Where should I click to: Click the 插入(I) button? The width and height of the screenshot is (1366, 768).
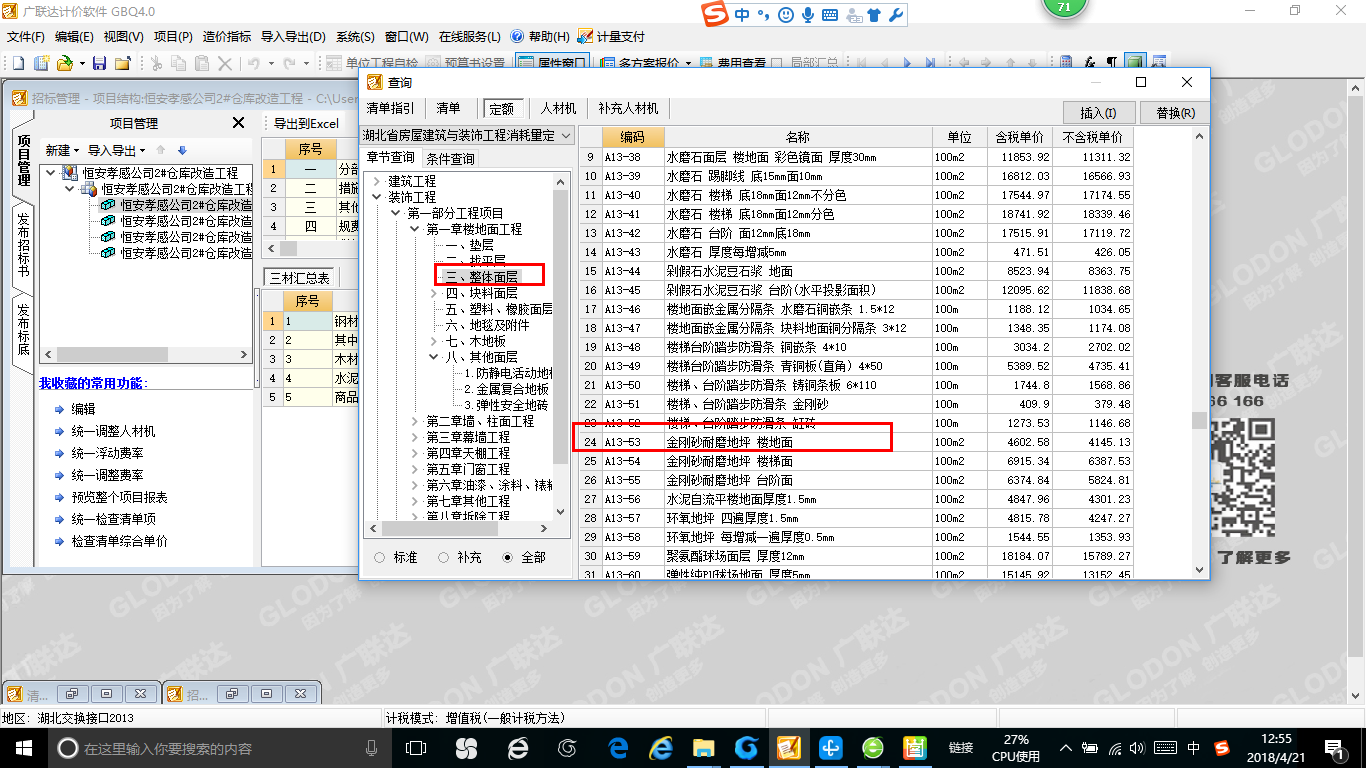[1098, 112]
